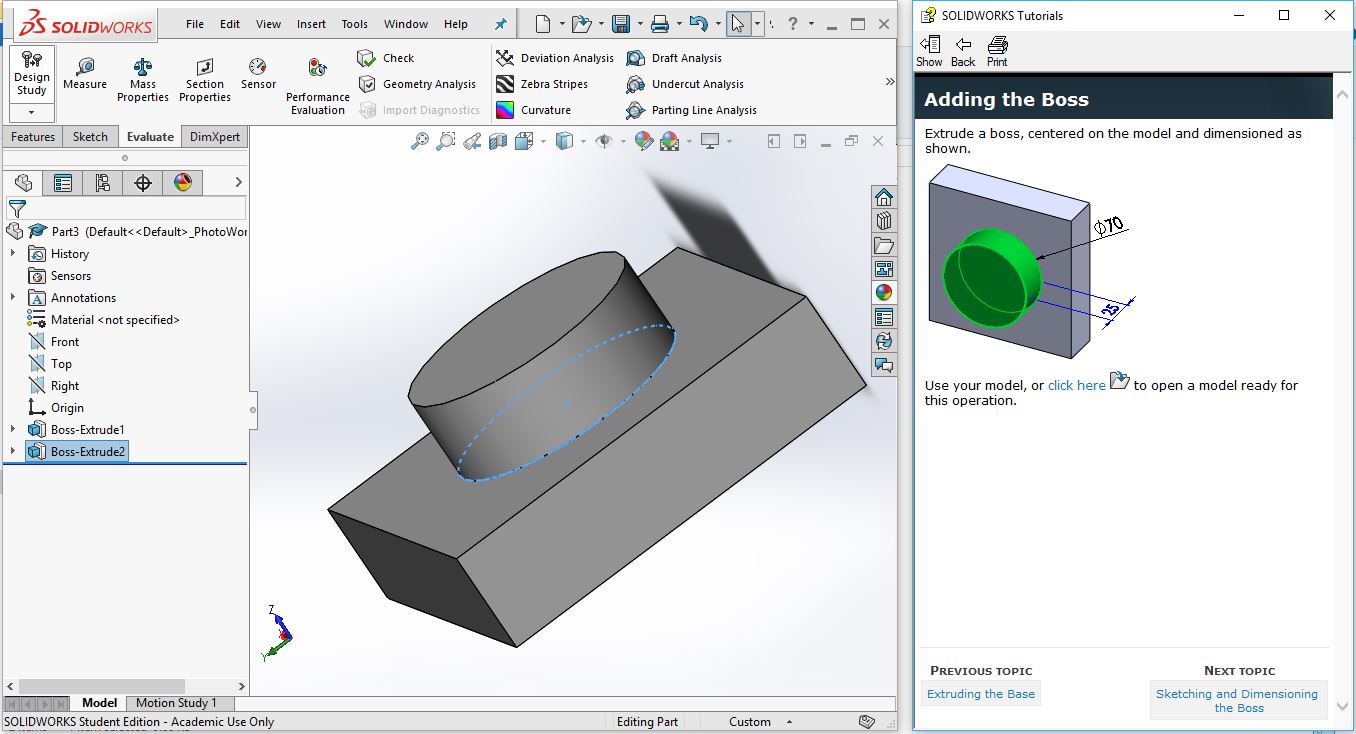Open the Motion Study 1 tab

point(176,703)
